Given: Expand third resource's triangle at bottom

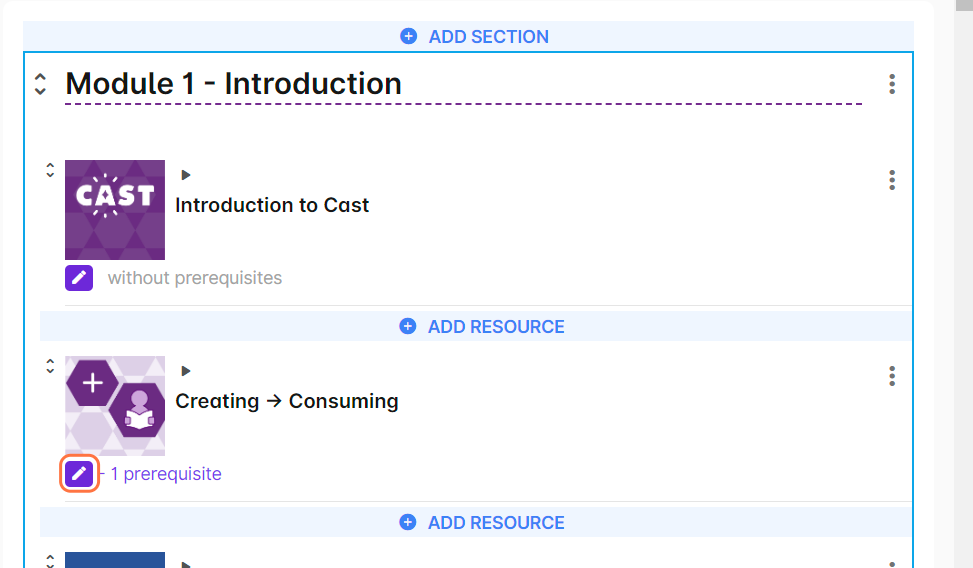Looking at the screenshot, I should pyautogui.click(x=185, y=564).
